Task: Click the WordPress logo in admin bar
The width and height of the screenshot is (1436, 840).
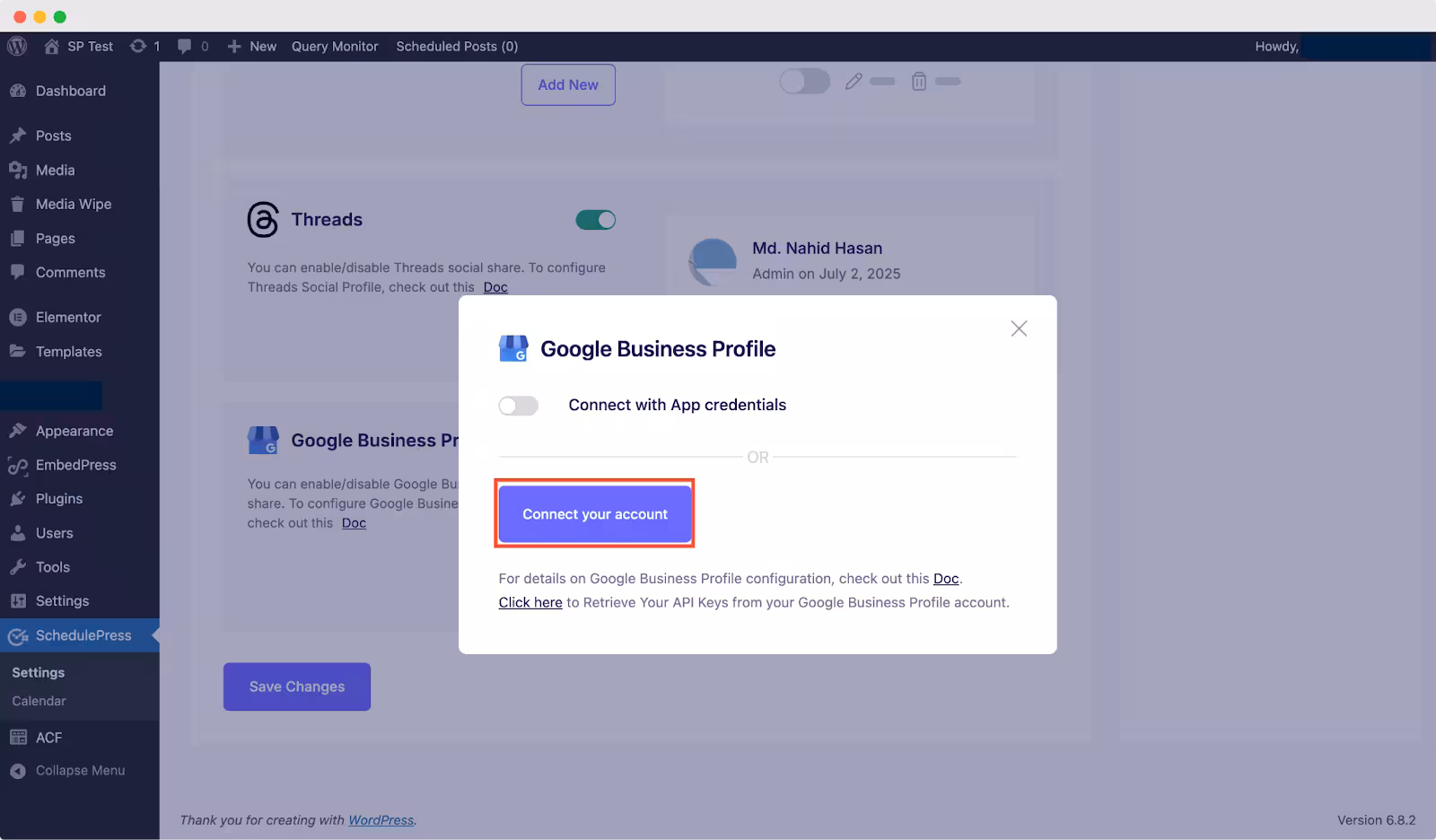Action: [x=17, y=46]
